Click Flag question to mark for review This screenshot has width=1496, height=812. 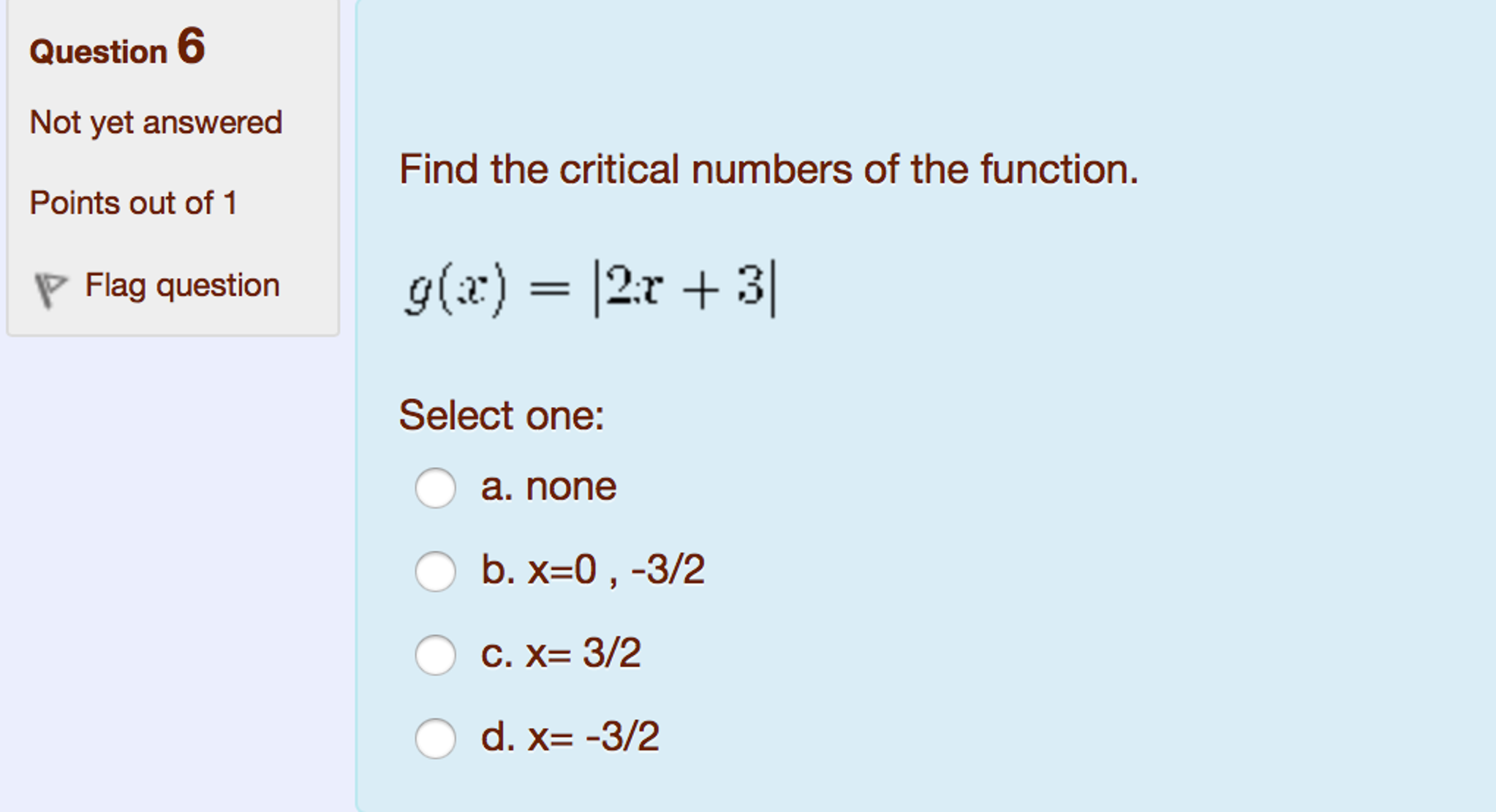click(181, 286)
